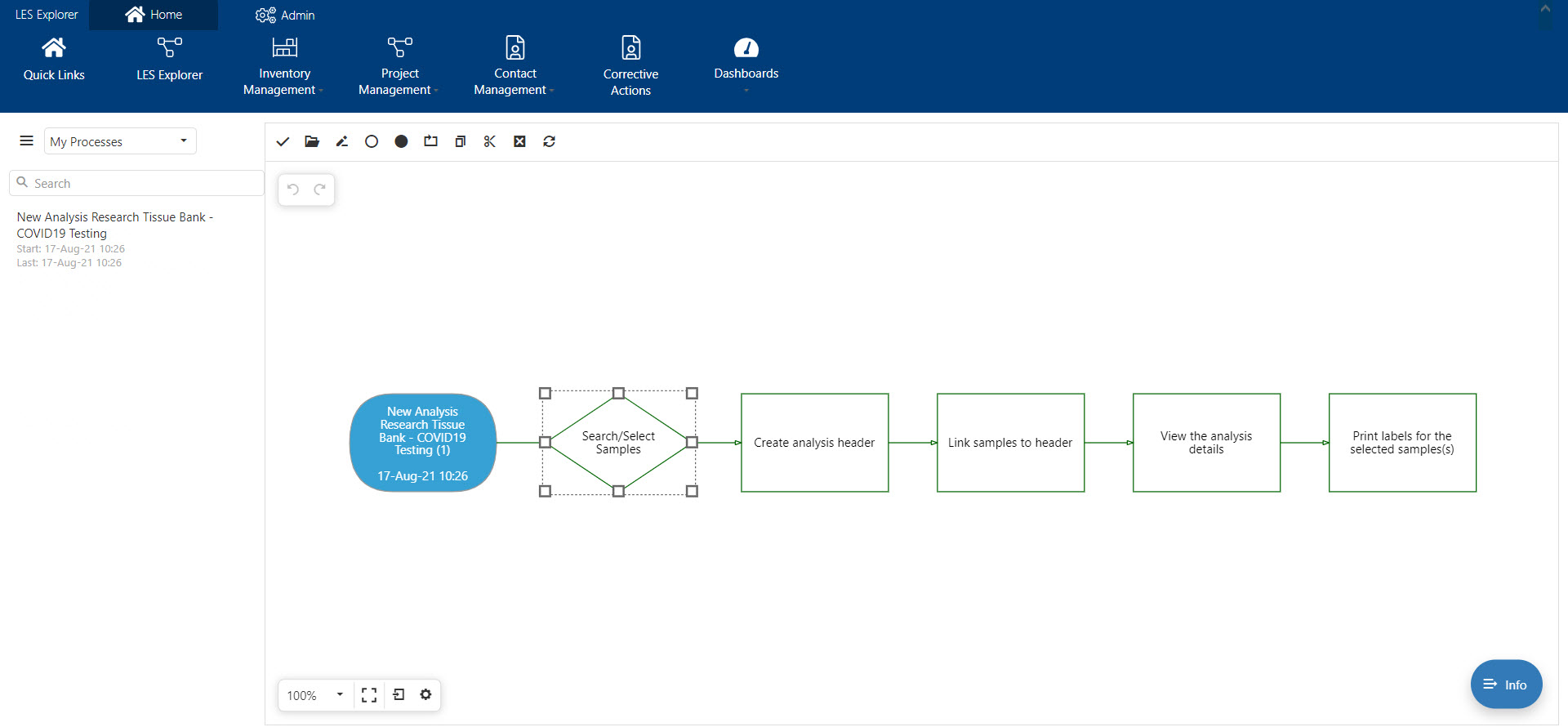This screenshot has width=1568, height=727.
Task: Click the top-left resize handle of the diamond
Action: tap(546, 393)
